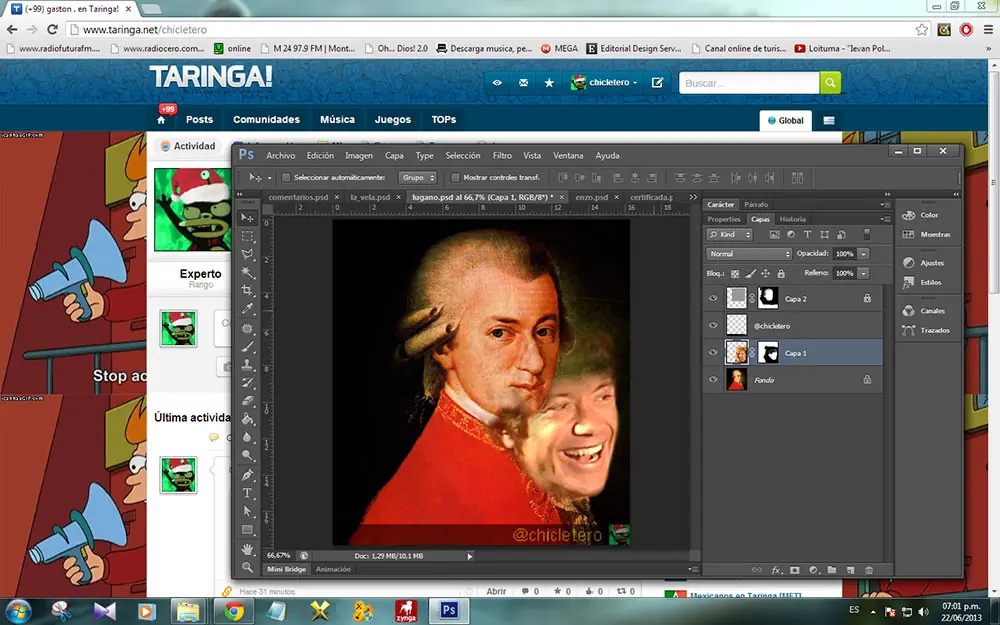Switch to the Animación tab
1000x625 pixels.
tap(334, 569)
